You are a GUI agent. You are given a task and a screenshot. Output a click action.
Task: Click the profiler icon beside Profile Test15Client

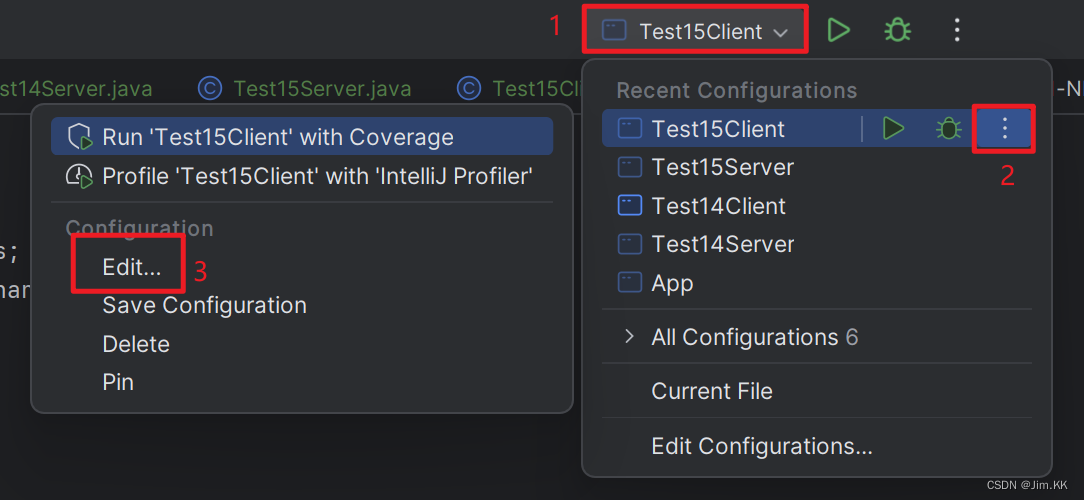(x=80, y=176)
